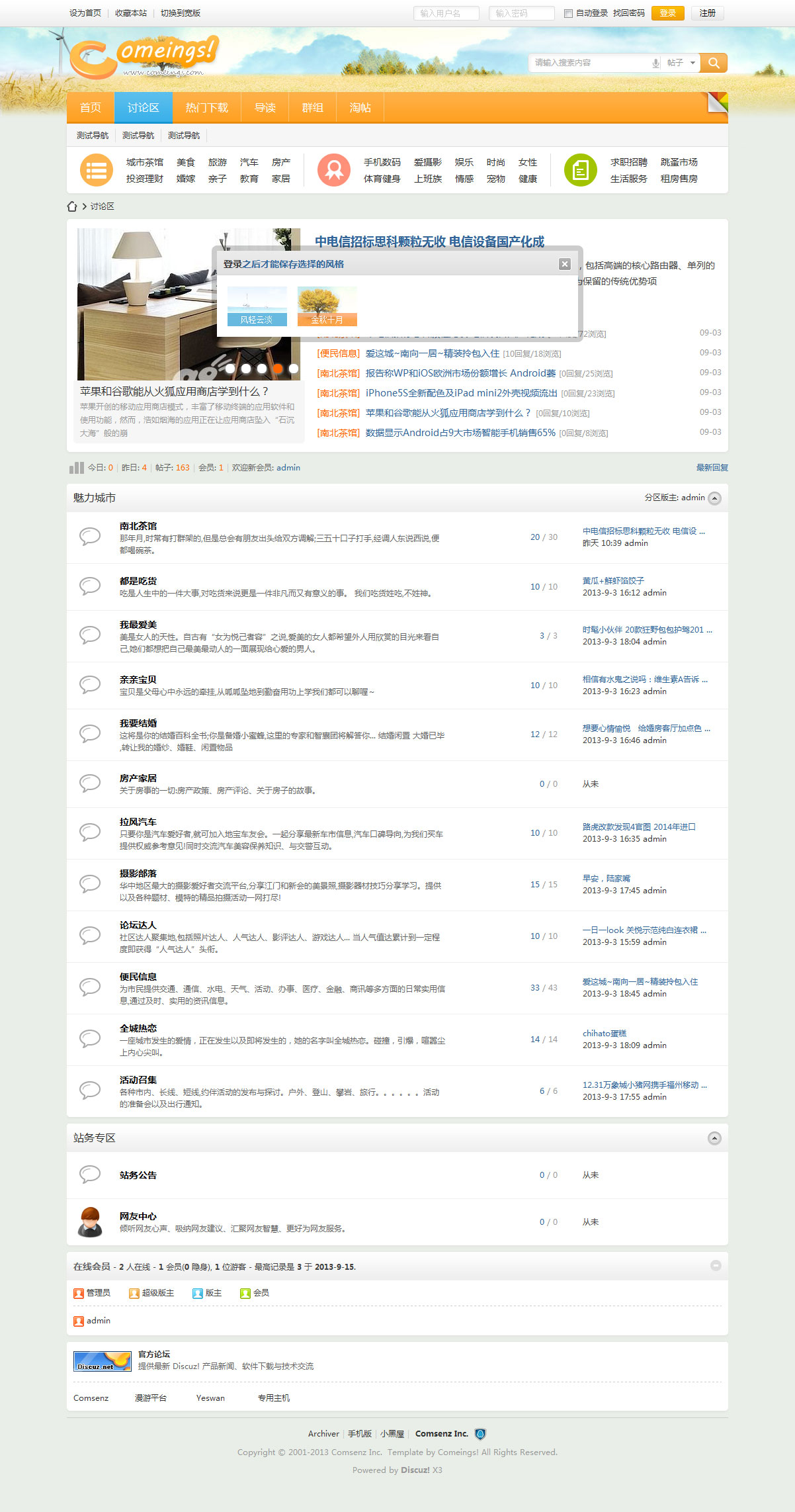
Task: Click the speech bubble icon for 都是吃货
Action: pyautogui.click(x=90, y=586)
